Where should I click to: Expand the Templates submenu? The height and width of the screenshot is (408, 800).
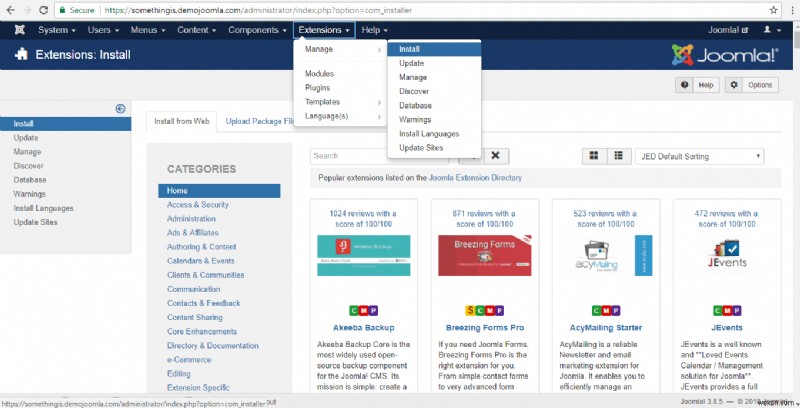click(x=343, y=102)
